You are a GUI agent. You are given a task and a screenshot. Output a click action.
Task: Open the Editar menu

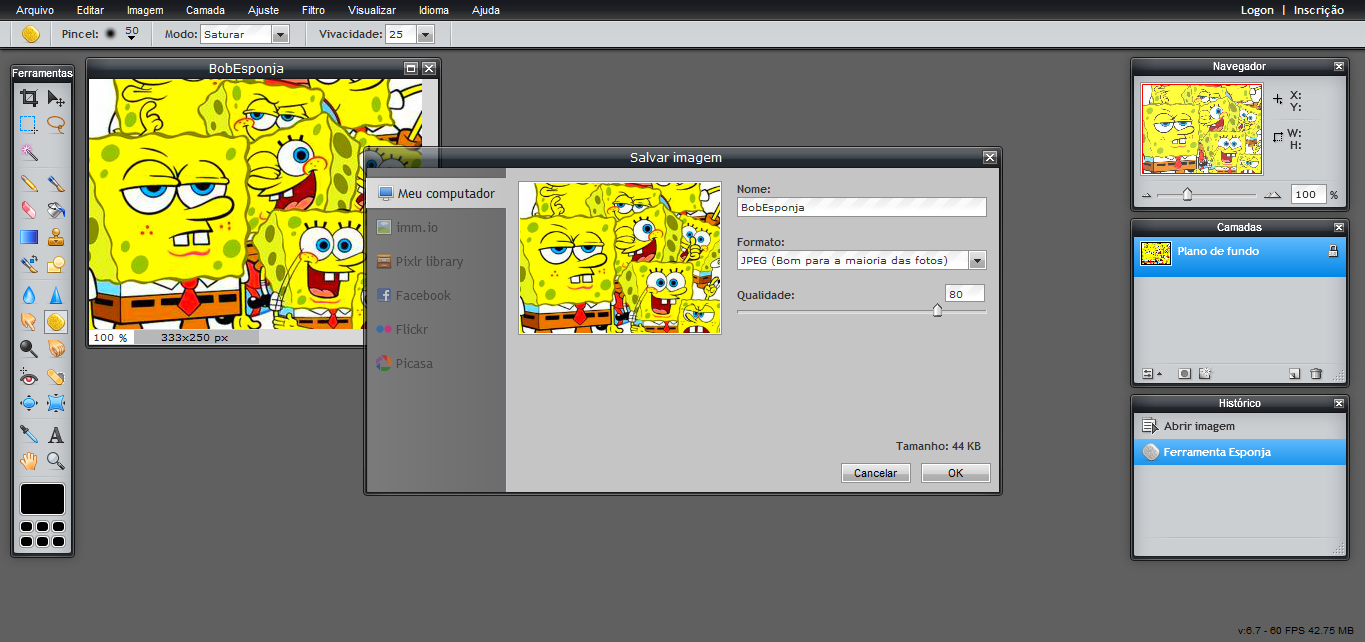[x=90, y=10]
